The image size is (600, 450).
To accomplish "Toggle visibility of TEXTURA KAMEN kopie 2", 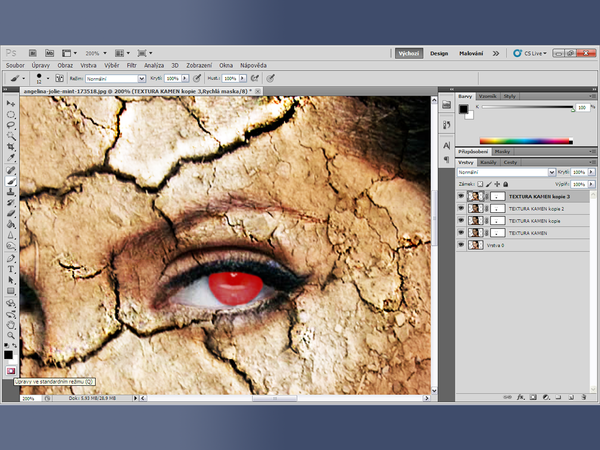I will click(x=461, y=208).
